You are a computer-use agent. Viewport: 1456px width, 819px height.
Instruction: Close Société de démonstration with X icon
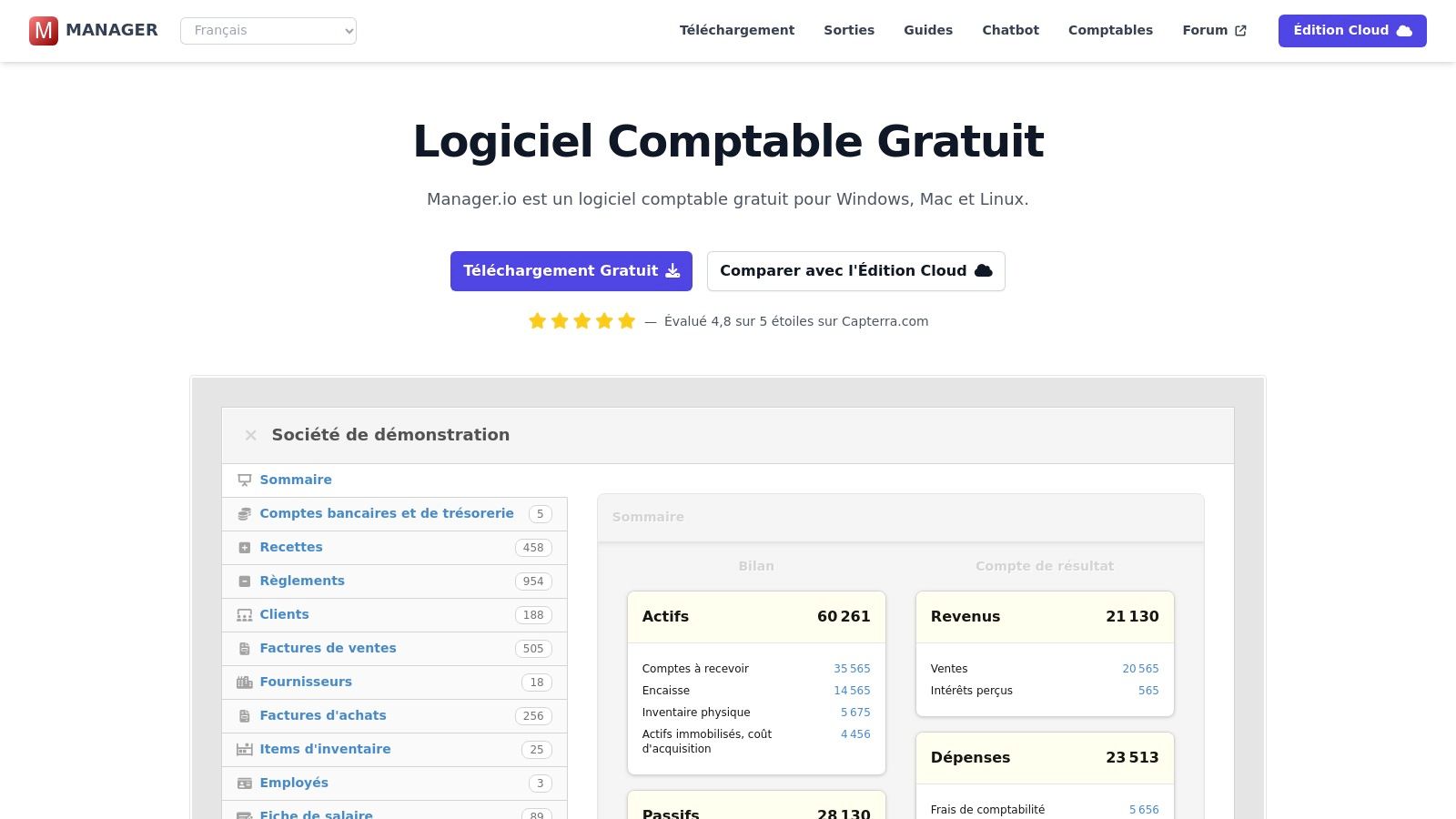(x=250, y=436)
